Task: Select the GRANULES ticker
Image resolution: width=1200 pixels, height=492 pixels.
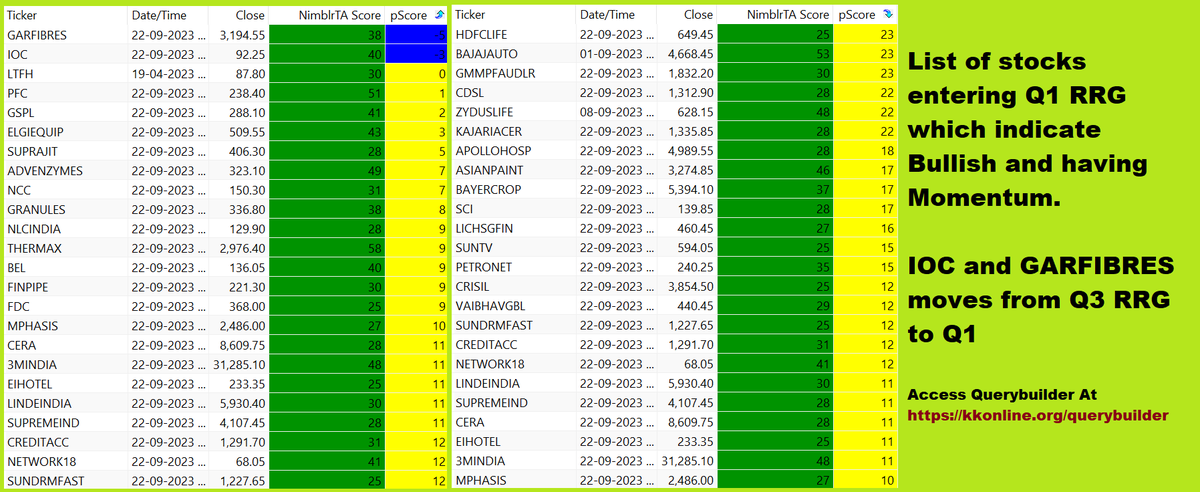Action: 35,209
